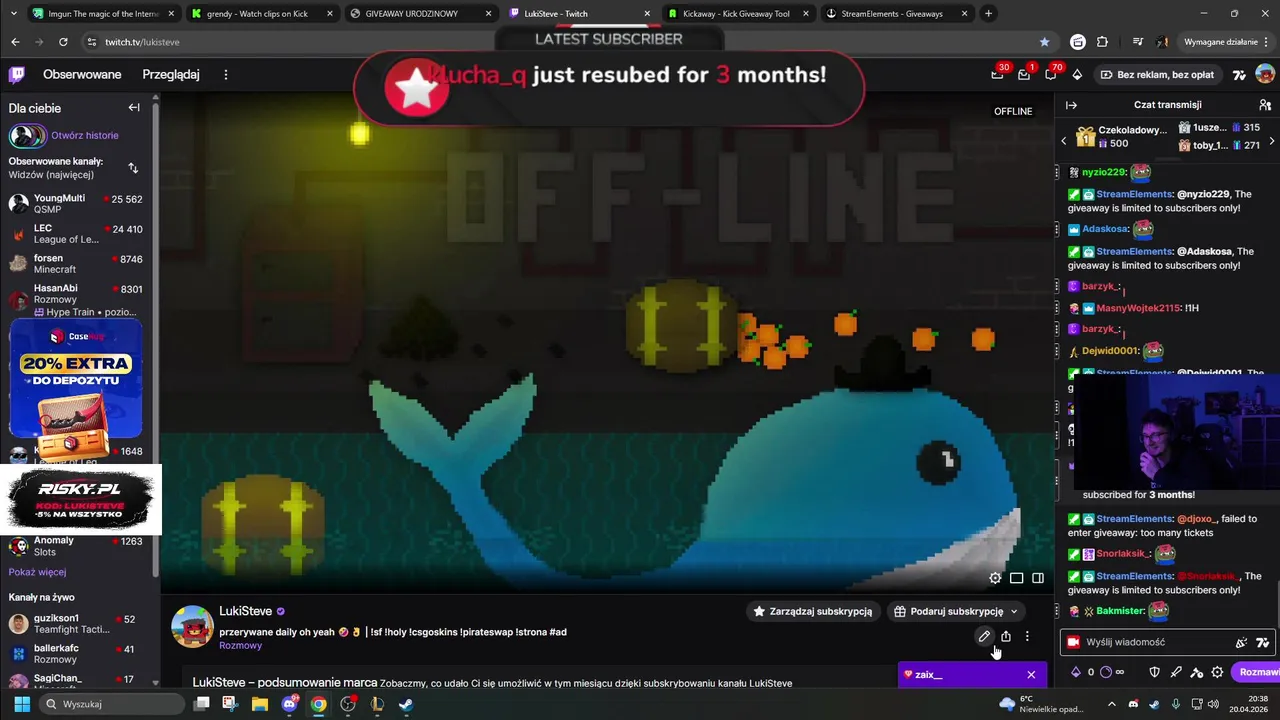Toggle the player side-panel layout icon
Viewport: 1280px width, 720px height.
pos(1038,578)
